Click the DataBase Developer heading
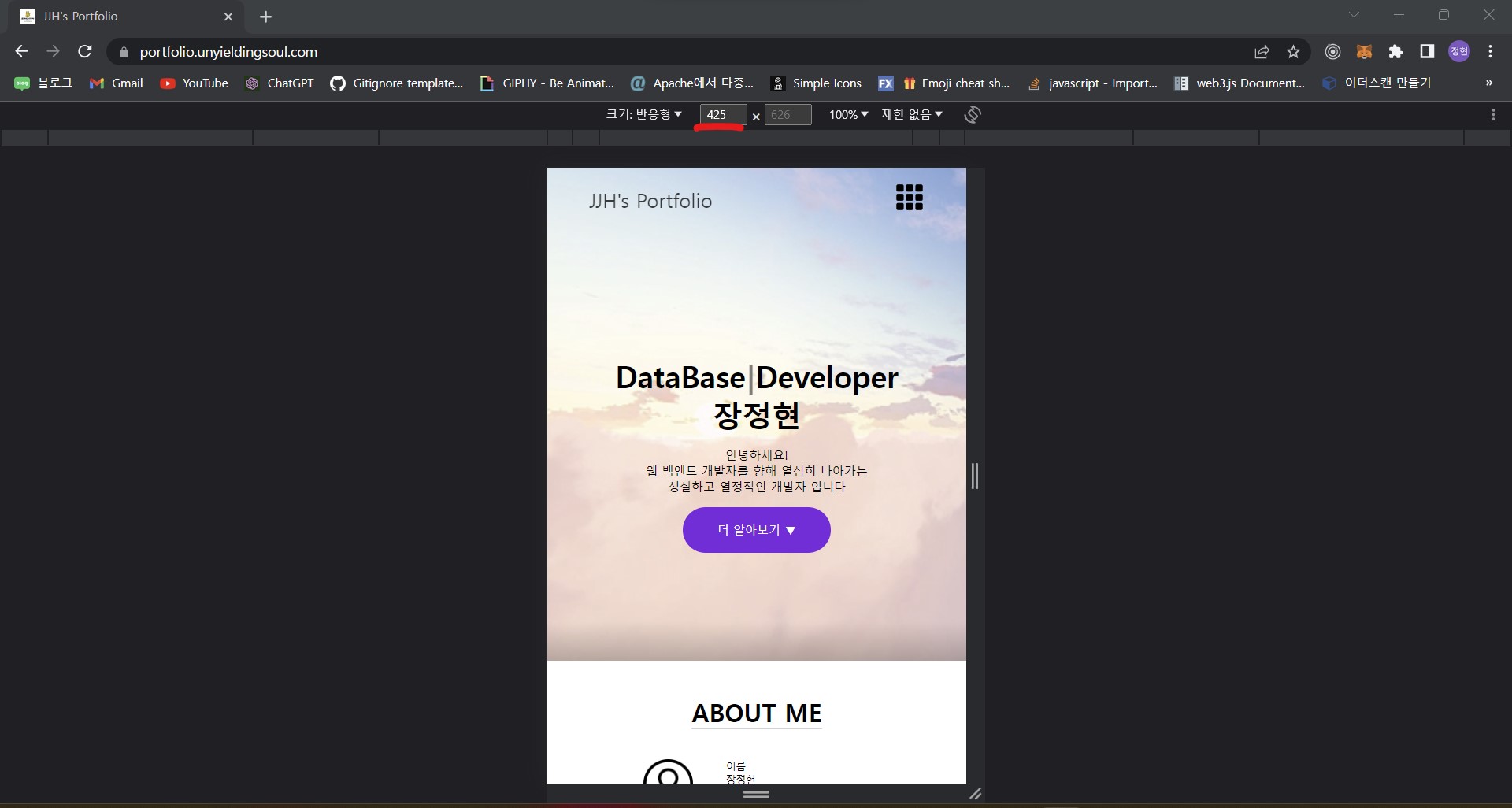The width and height of the screenshot is (1512, 808). [757, 378]
